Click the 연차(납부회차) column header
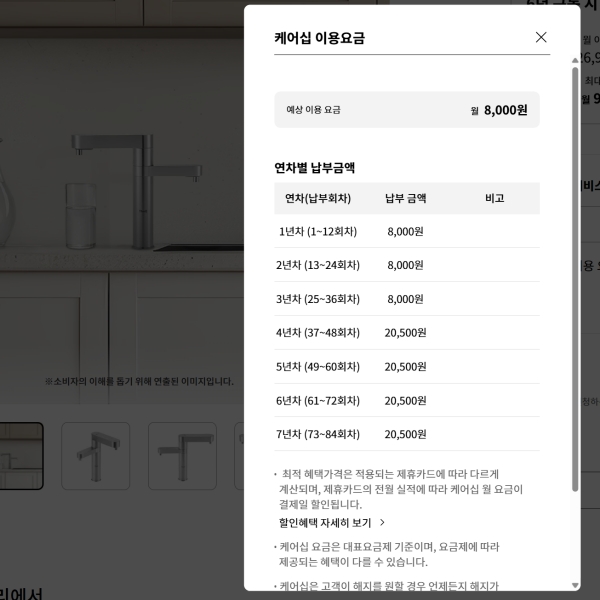 click(318, 198)
